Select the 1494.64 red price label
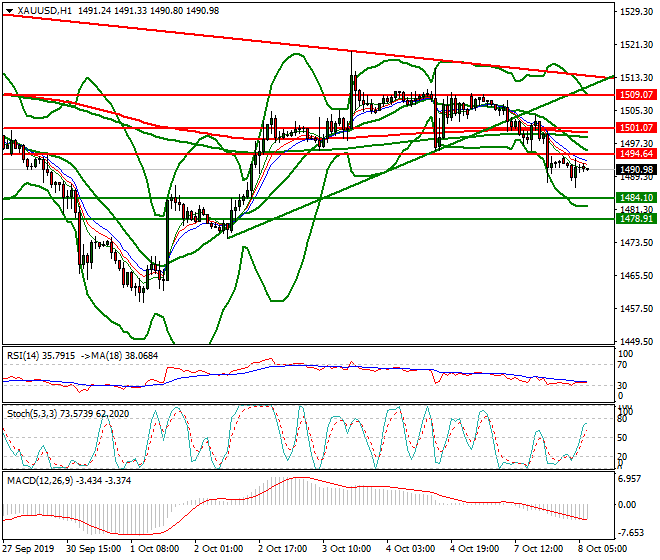Viewport: 660px width, 560px height. pyautogui.click(x=636, y=154)
